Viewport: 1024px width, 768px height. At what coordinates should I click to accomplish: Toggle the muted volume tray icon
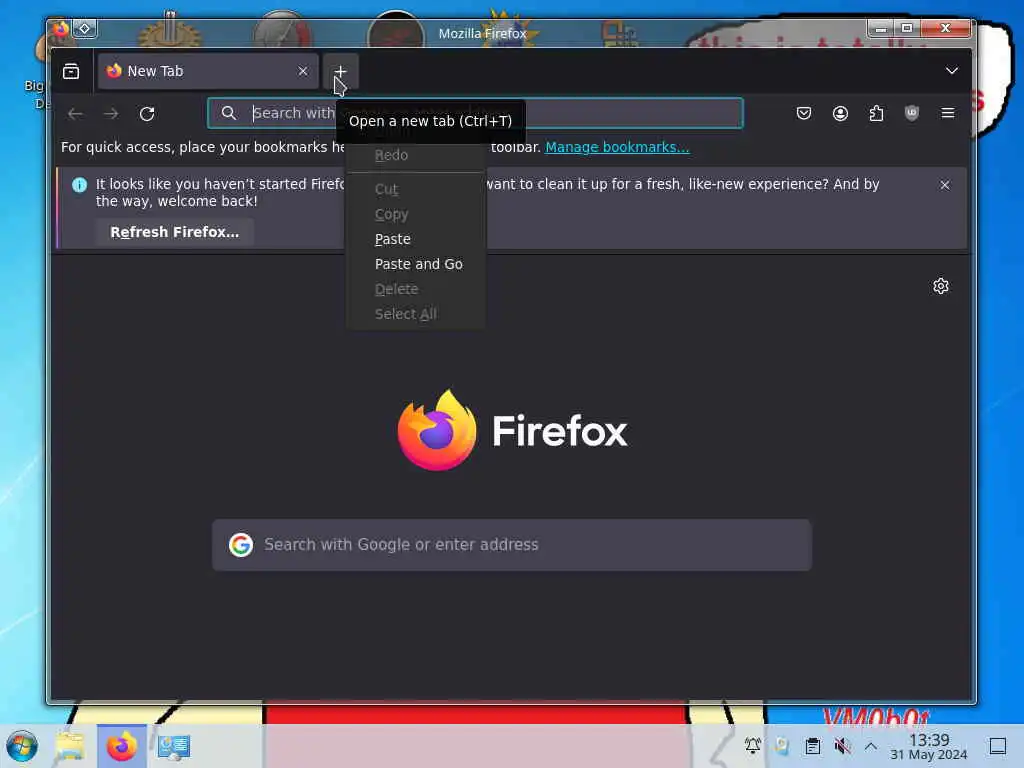point(842,745)
